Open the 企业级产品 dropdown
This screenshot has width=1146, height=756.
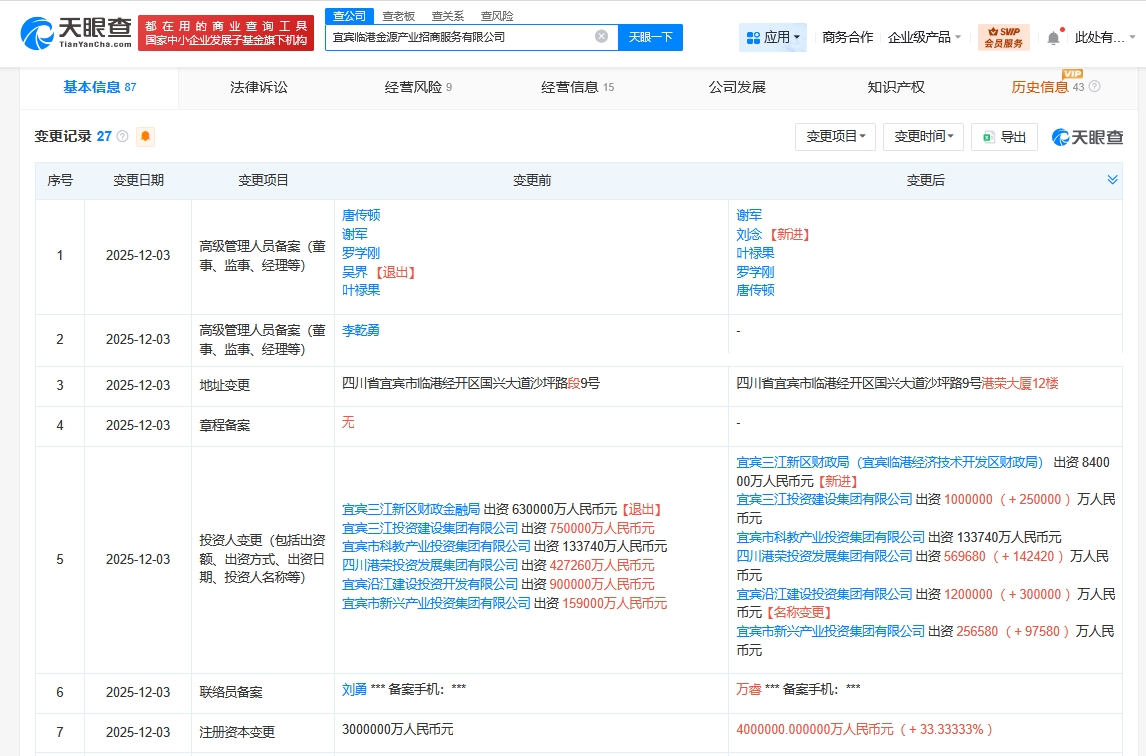coord(924,38)
